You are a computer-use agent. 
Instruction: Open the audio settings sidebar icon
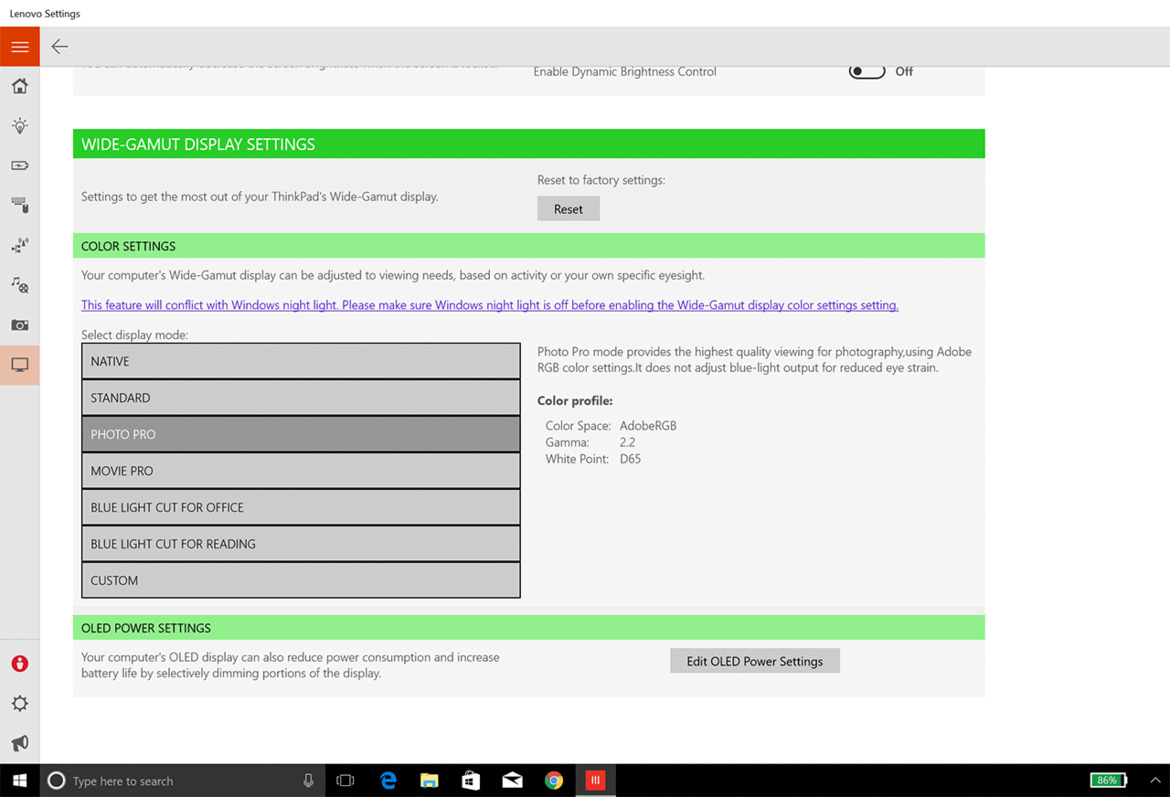tap(19, 285)
